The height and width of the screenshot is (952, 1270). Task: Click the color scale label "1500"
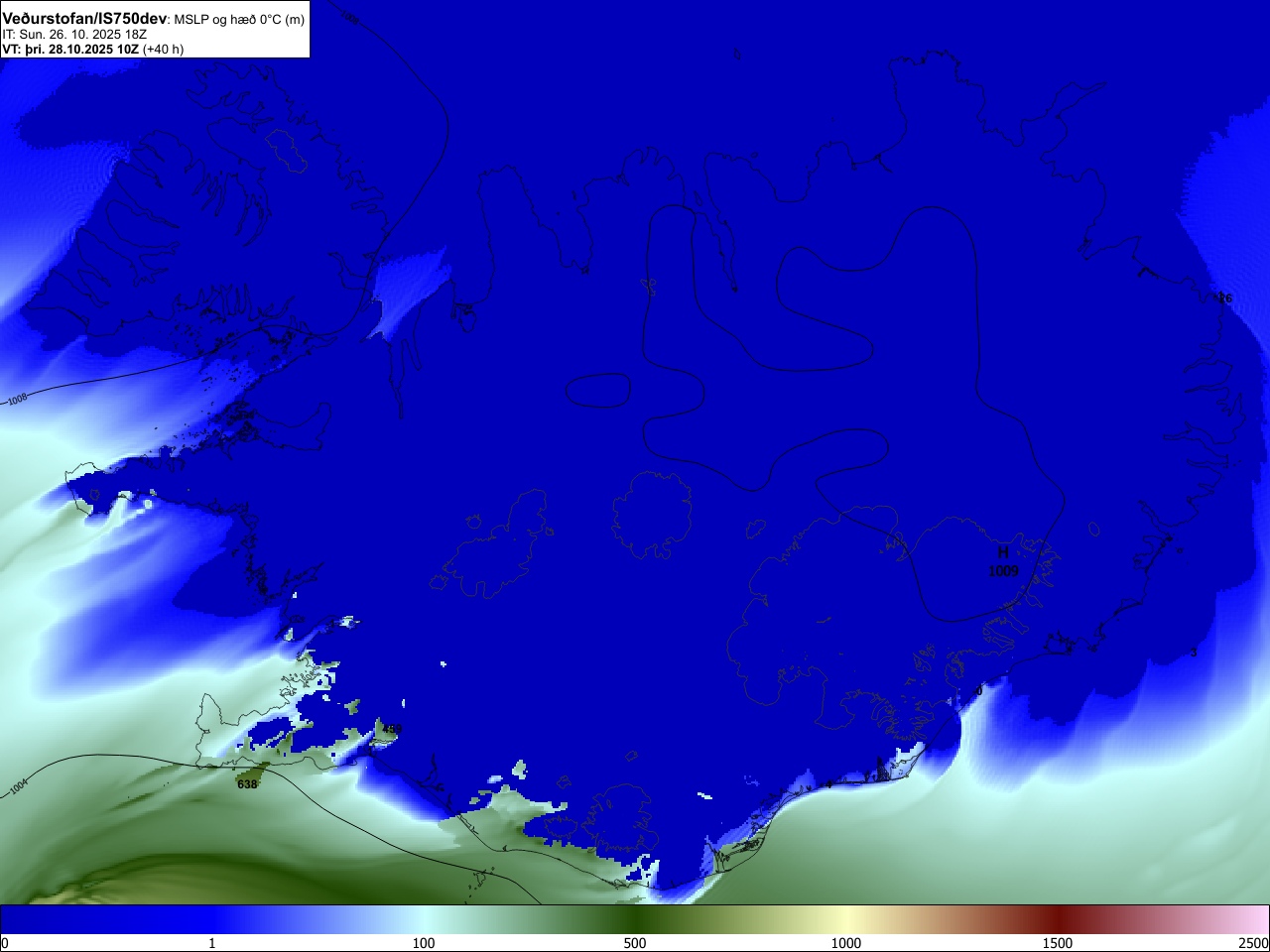pyautogui.click(x=1058, y=943)
